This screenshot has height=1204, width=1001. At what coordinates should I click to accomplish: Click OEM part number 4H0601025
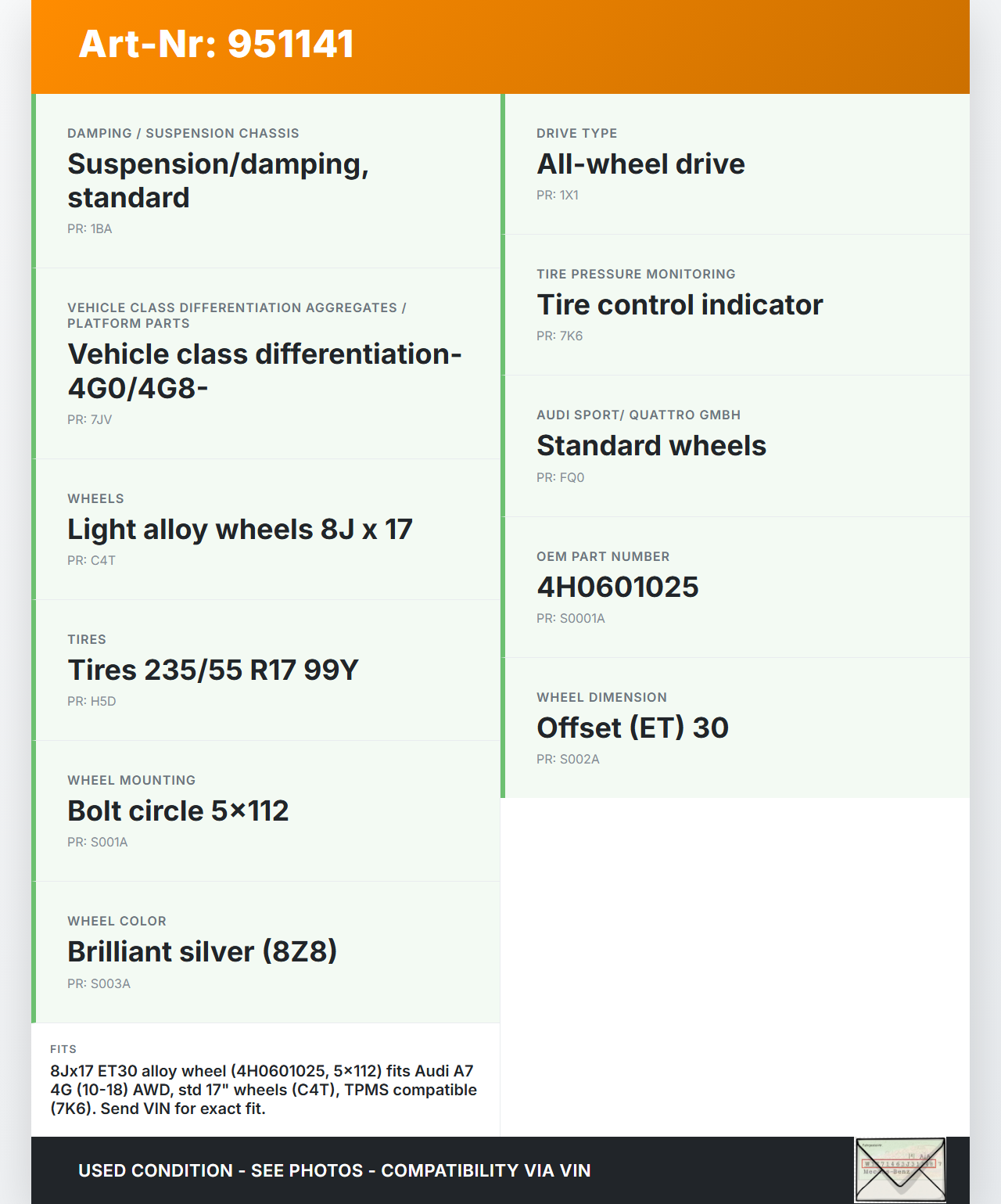pos(618,588)
